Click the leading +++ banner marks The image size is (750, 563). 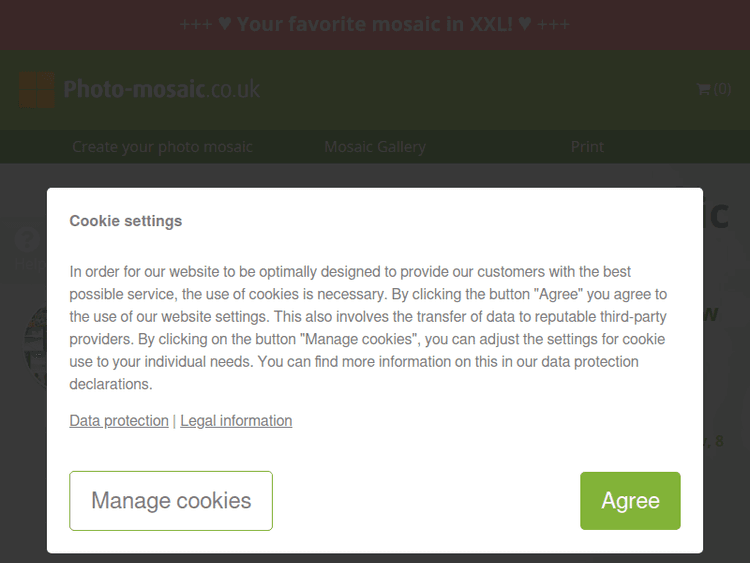pyautogui.click(x=195, y=24)
